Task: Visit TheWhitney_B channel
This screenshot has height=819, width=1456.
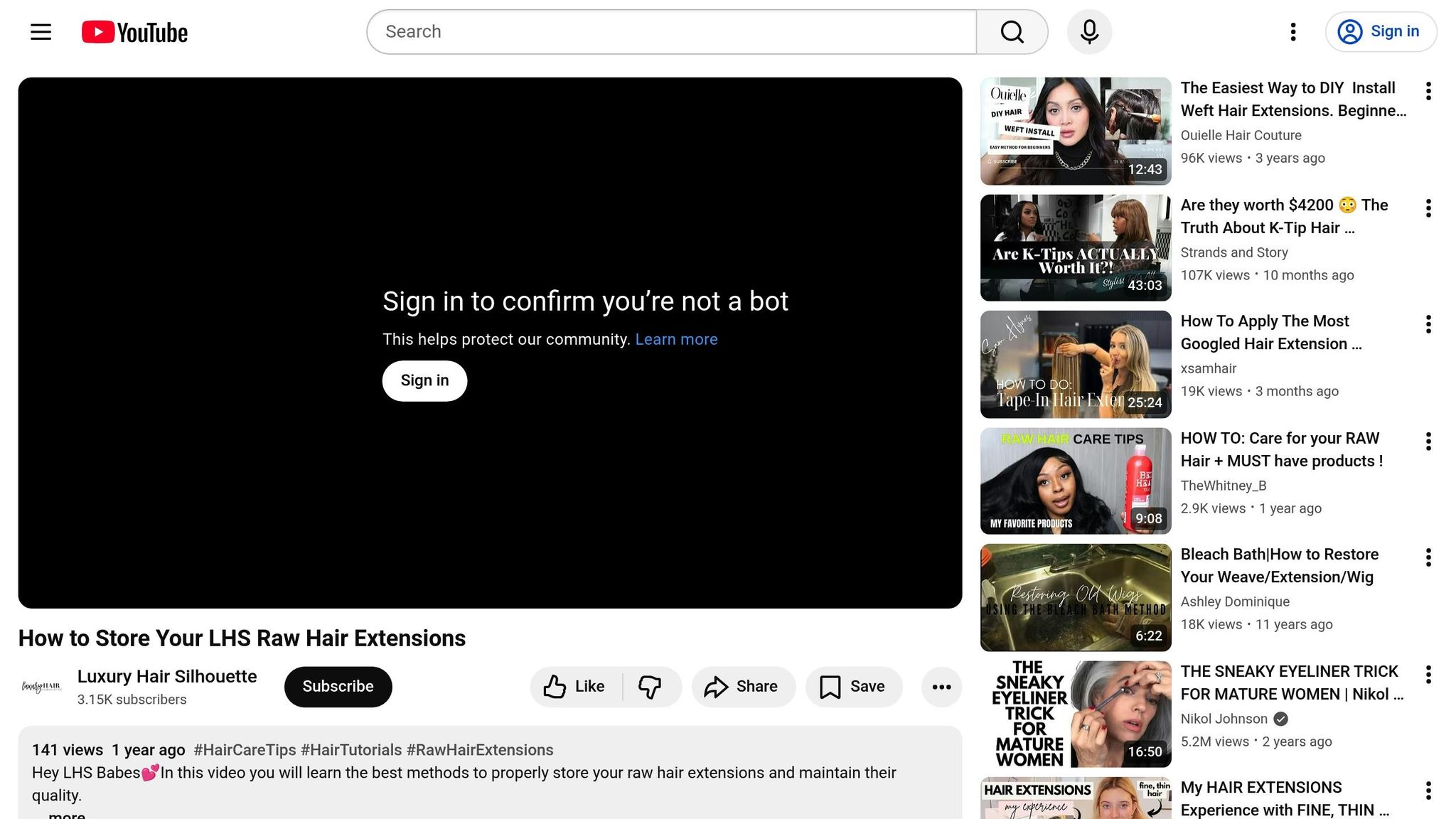Action: (x=1224, y=486)
